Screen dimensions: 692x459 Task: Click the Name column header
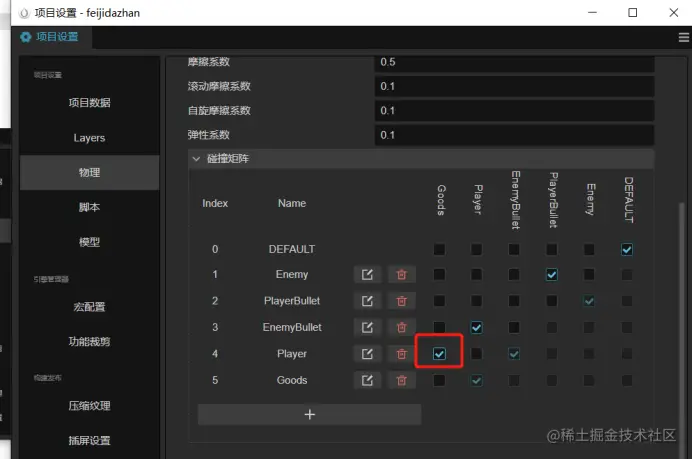click(x=292, y=203)
